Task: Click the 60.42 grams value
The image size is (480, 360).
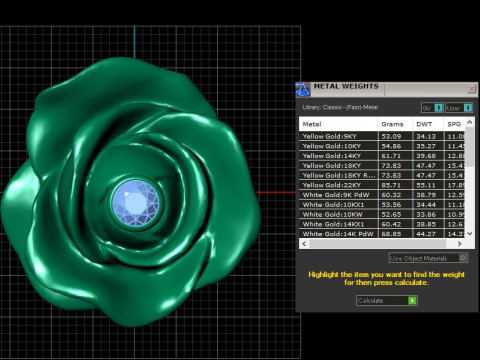Action: 391,224
